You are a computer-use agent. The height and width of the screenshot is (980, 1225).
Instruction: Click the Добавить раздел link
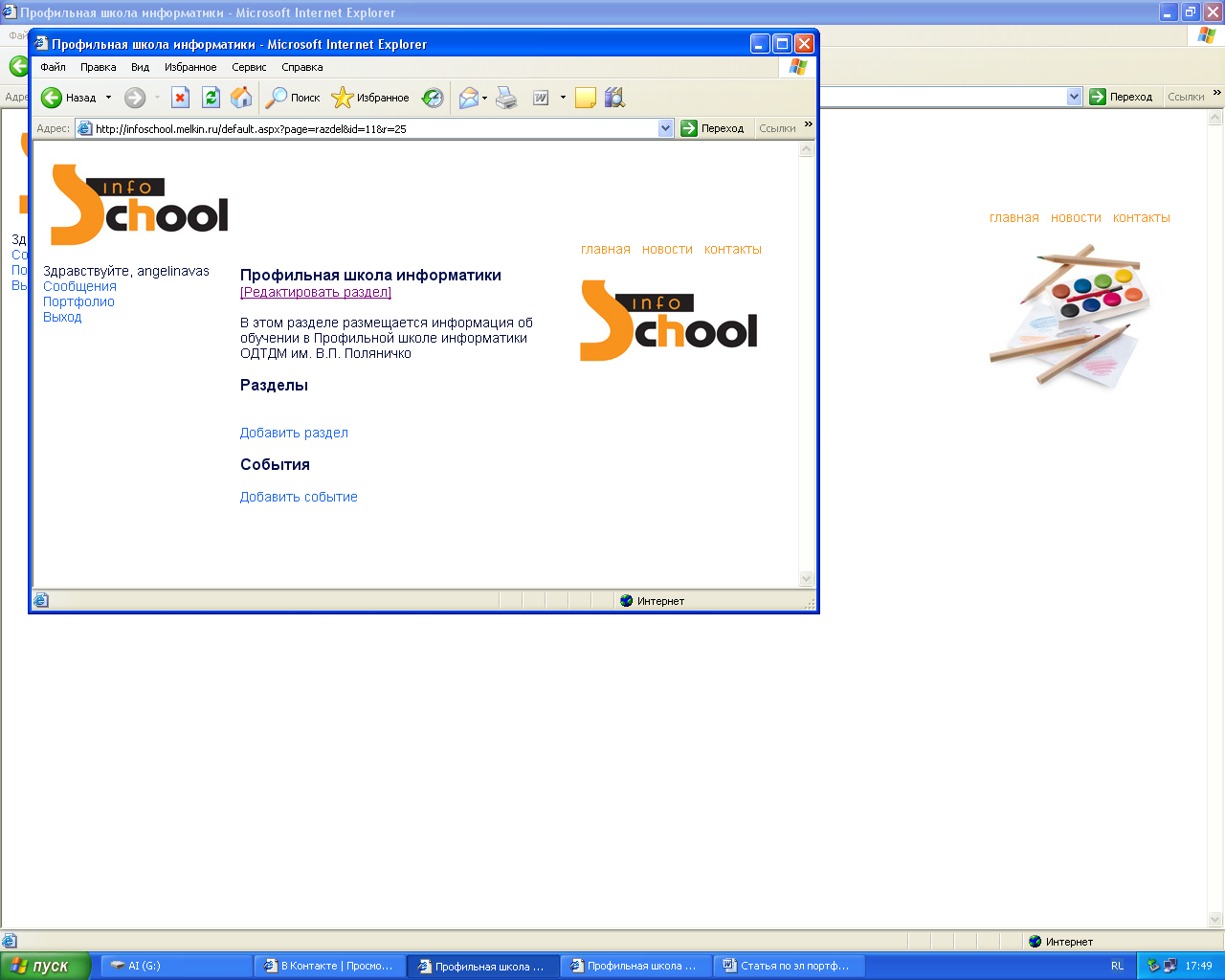pos(294,433)
